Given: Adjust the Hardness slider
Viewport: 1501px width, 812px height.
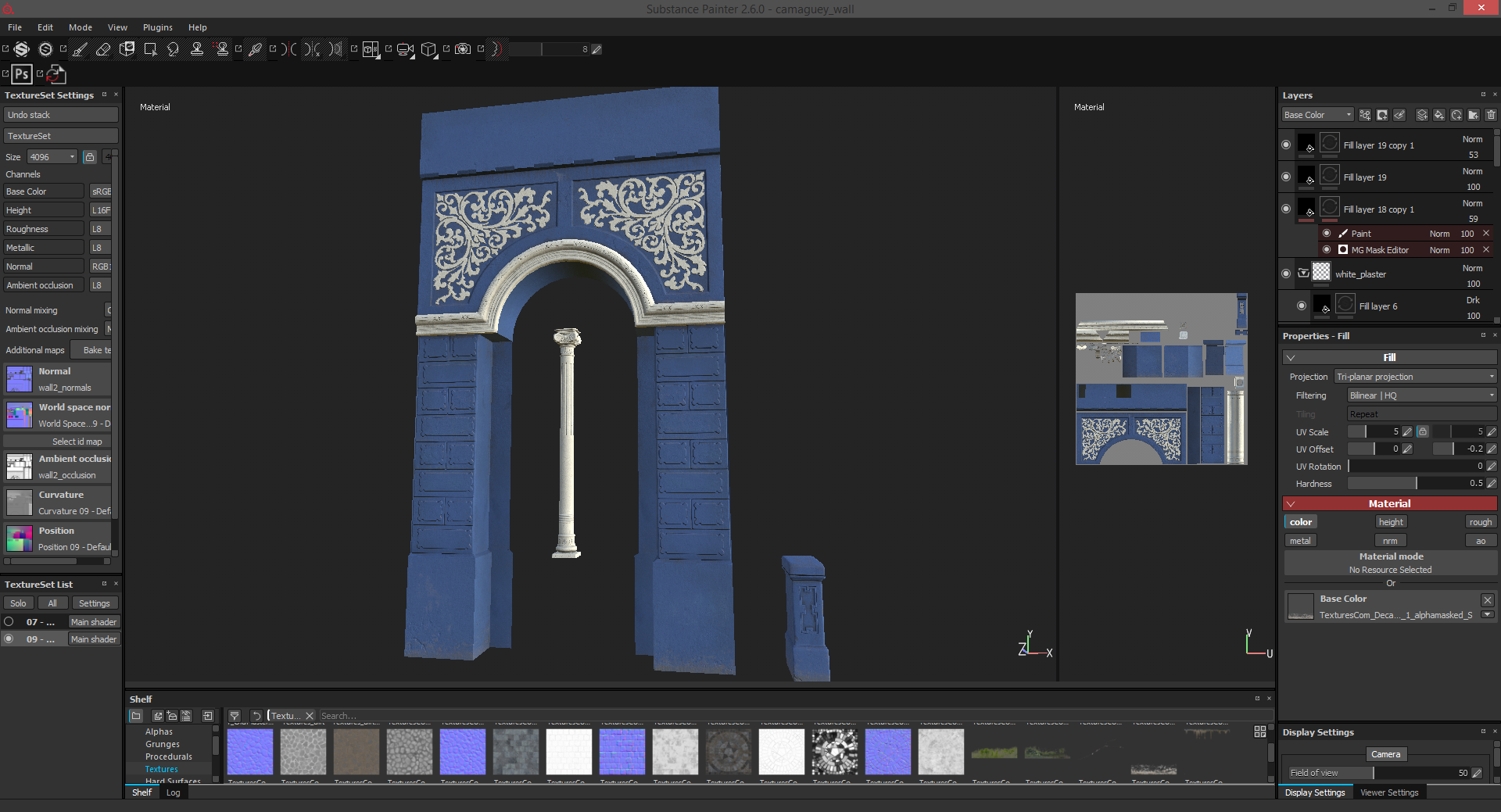Looking at the screenshot, I should tap(1415, 484).
